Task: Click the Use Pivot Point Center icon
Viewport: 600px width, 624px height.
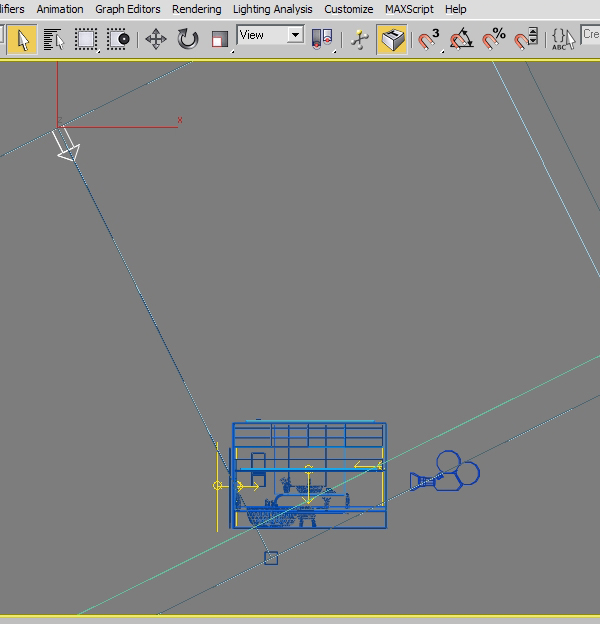Action: 322,39
